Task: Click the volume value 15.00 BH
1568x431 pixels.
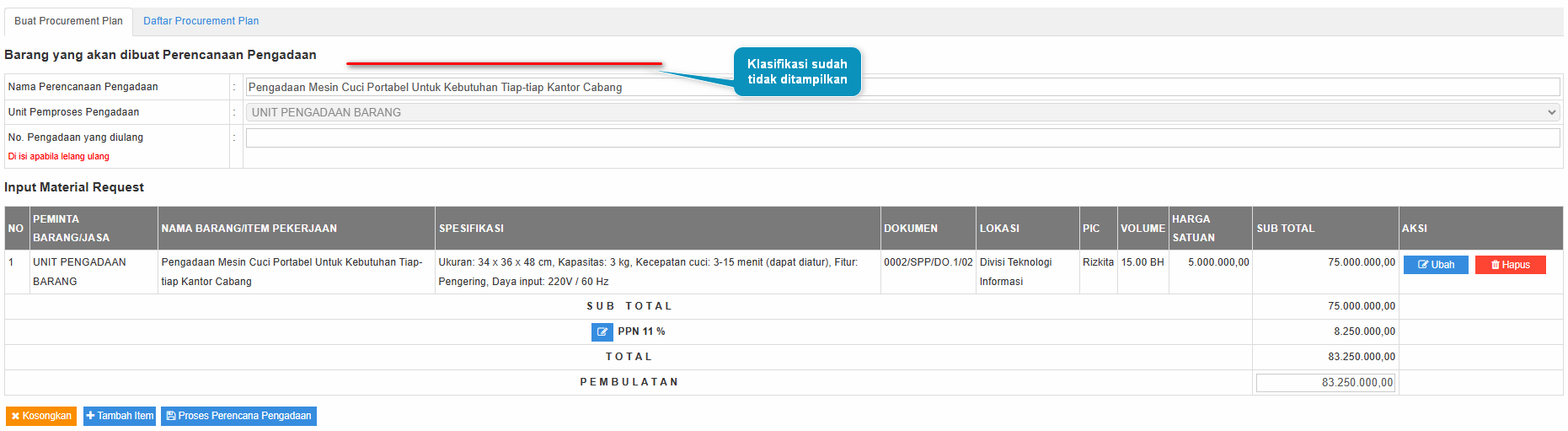Action: pos(1143,262)
